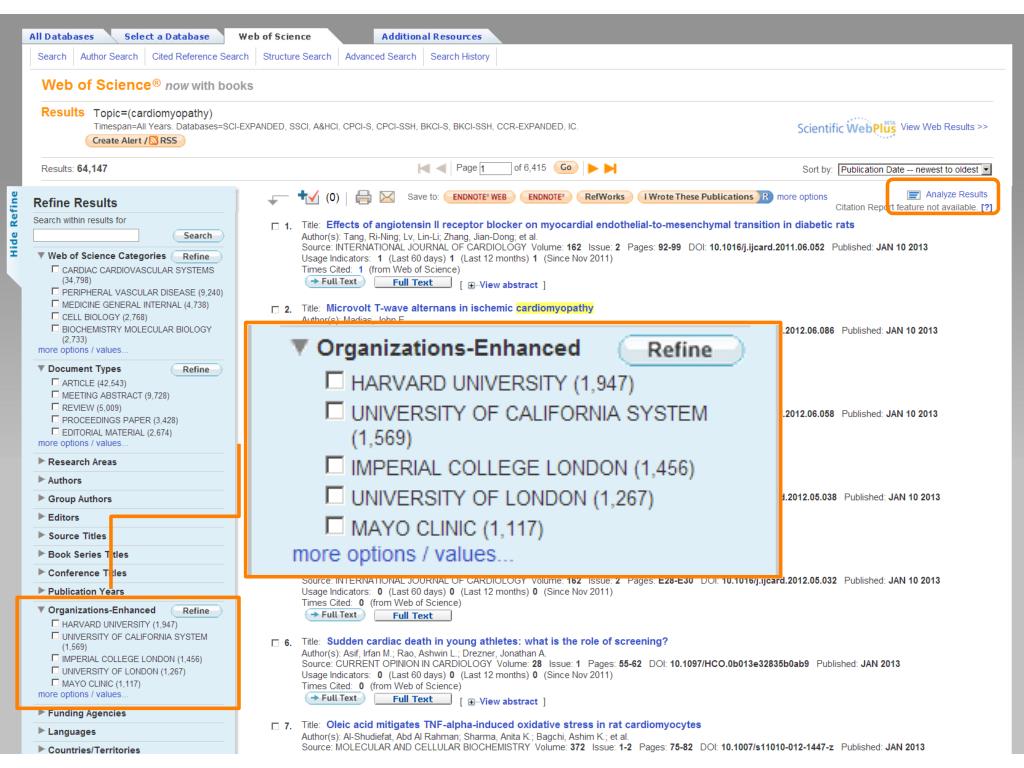Open Structure Search
Viewport: 1024px width, 768px height.
pos(297,57)
